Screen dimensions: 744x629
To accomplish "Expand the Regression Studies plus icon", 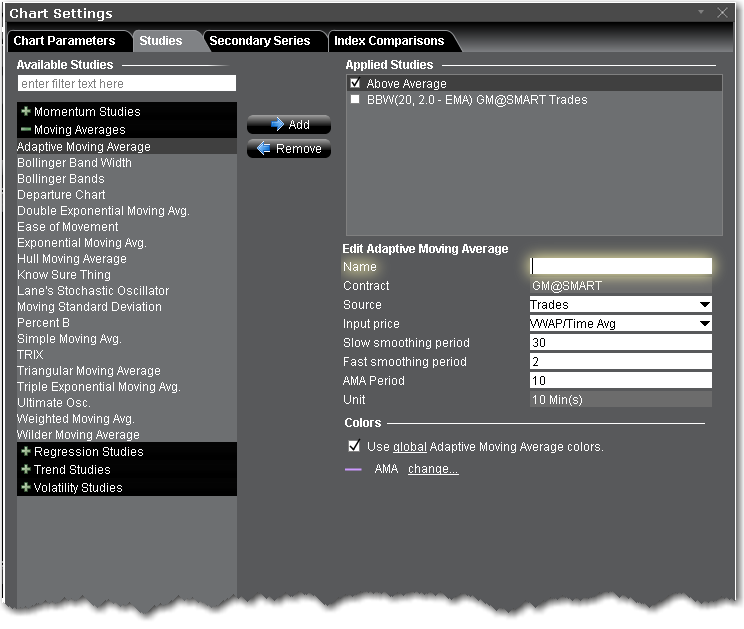I will [26, 452].
